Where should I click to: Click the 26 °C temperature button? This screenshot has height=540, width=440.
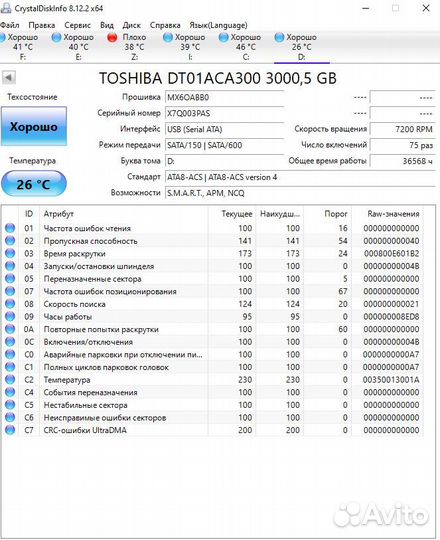click(34, 184)
